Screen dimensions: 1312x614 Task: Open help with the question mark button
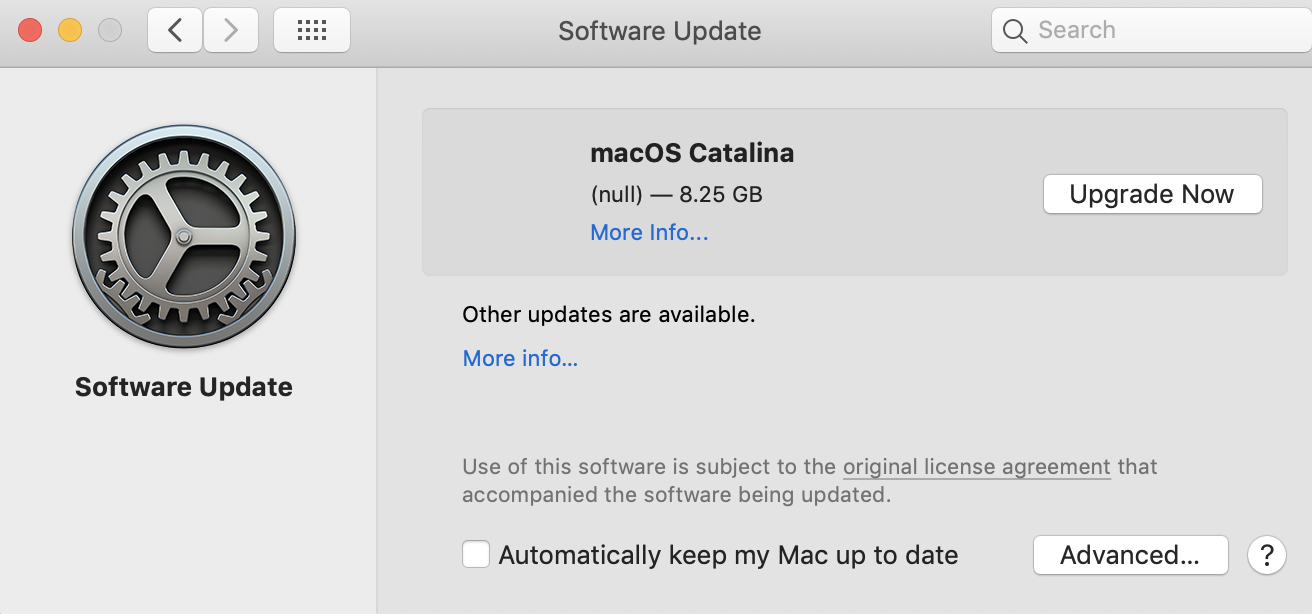(x=1266, y=555)
